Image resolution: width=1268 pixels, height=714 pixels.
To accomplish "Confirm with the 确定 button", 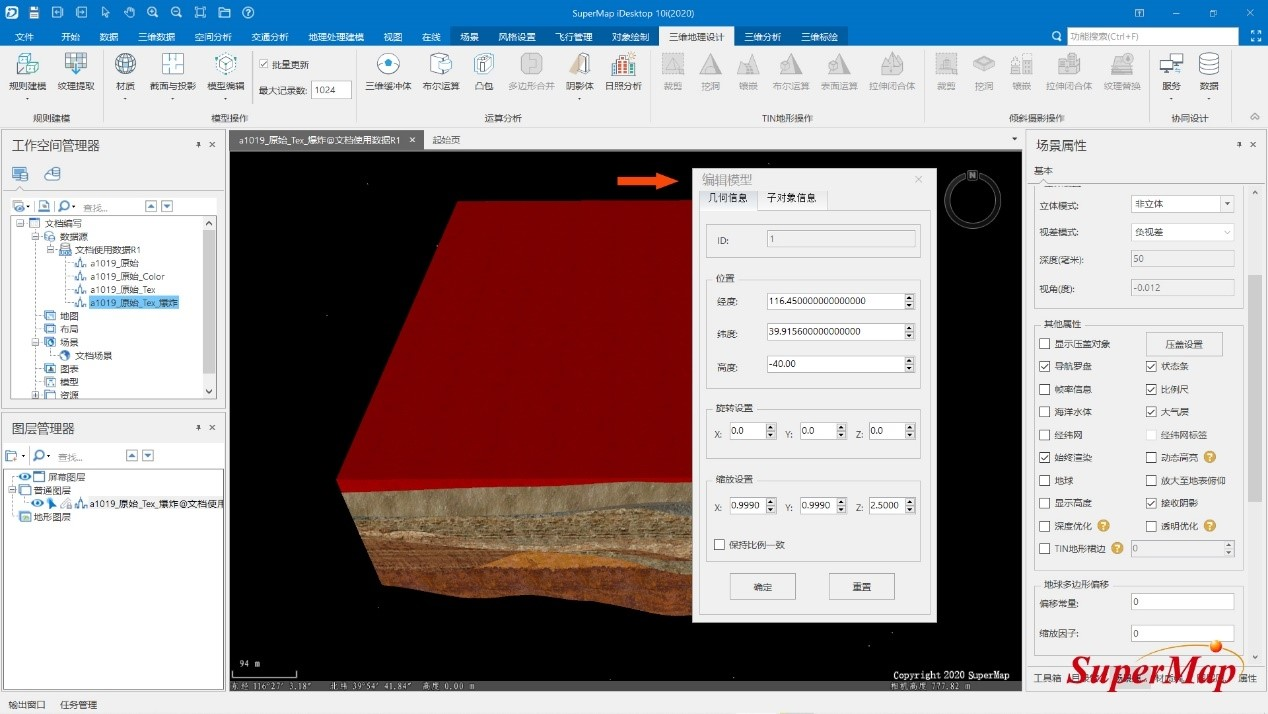I will (x=762, y=586).
